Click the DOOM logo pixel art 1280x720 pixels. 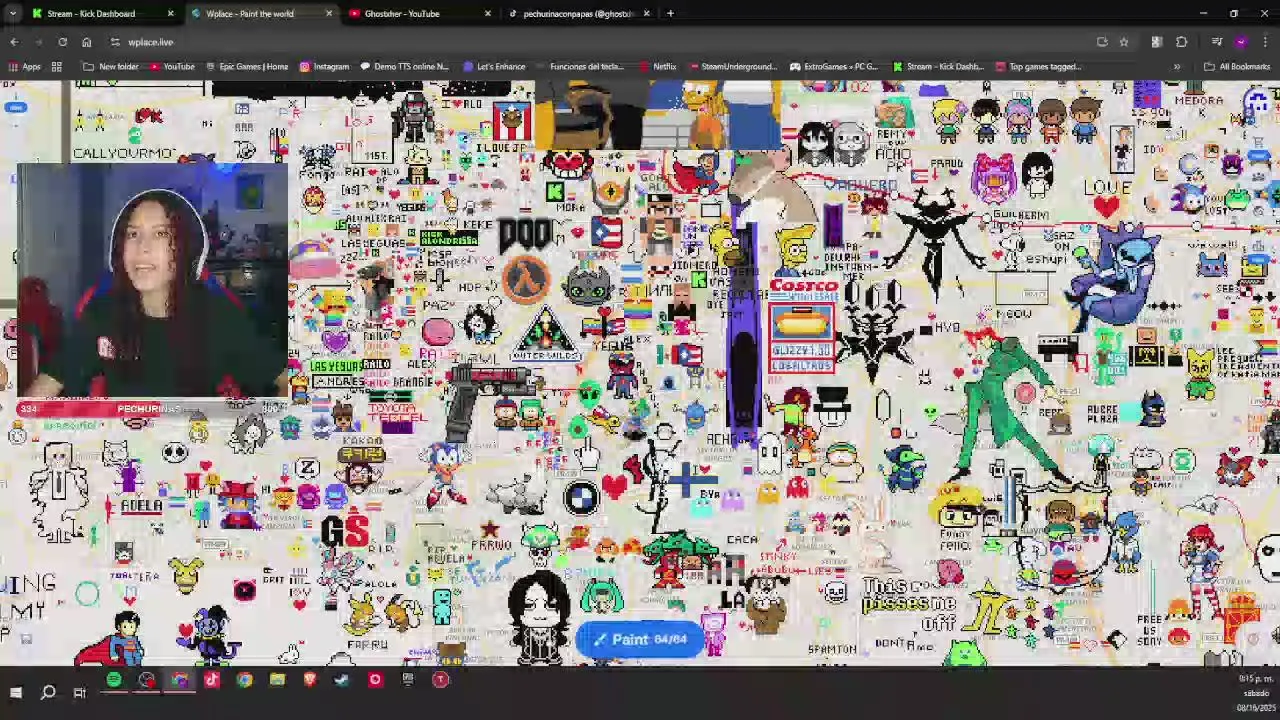[524, 234]
